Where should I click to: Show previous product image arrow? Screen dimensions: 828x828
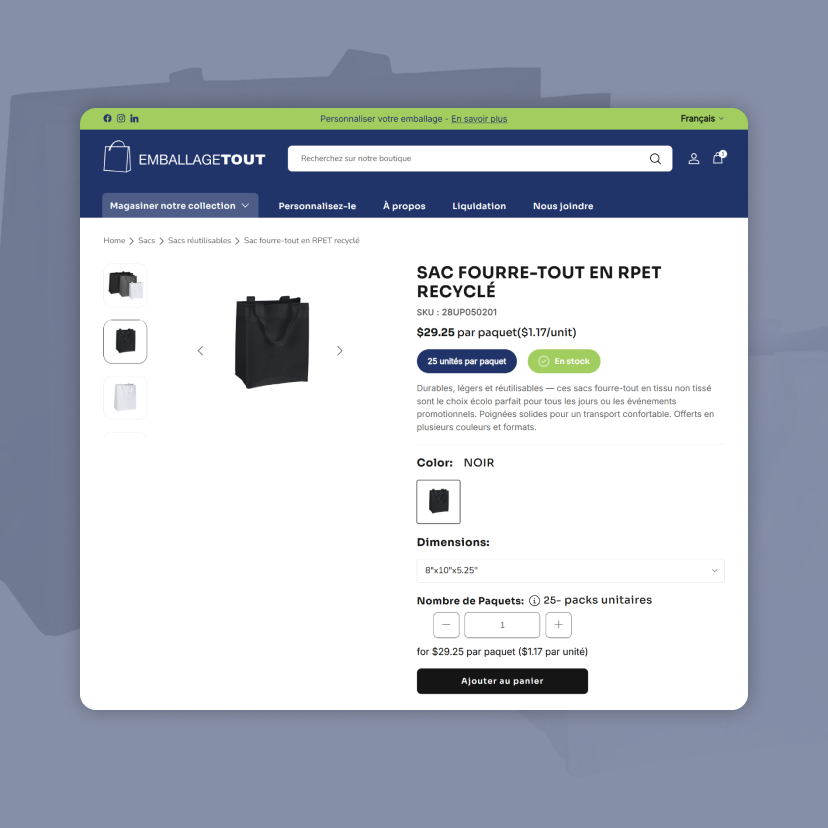pyautogui.click(x=201, y=351)
